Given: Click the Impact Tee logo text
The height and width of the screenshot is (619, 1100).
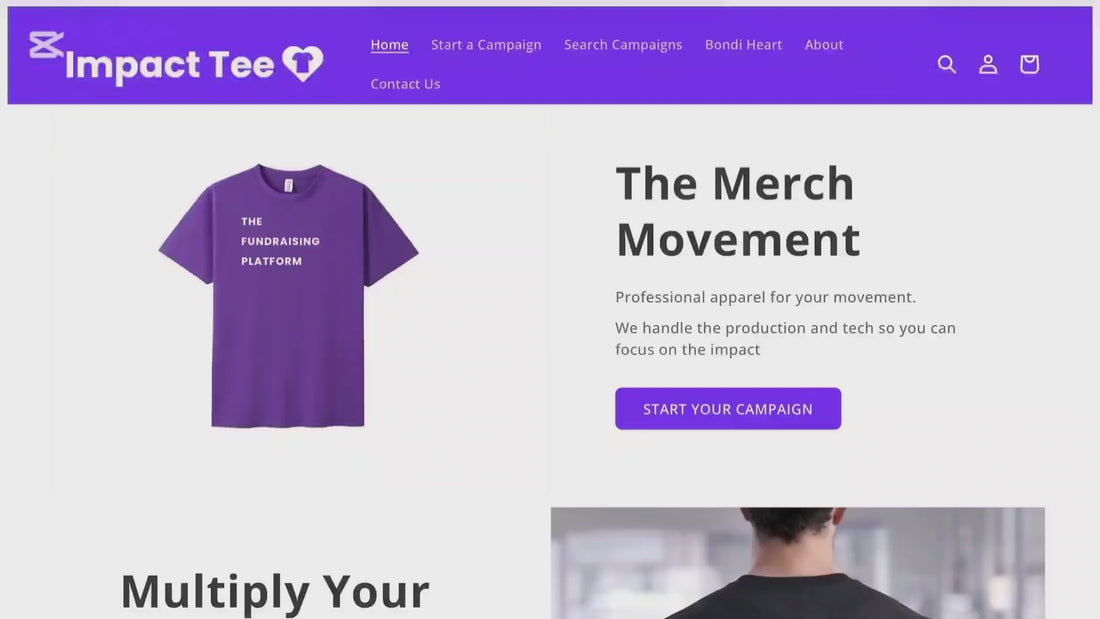Looking at the screenshot, I should pyautogui.click(x=169, y=66).
